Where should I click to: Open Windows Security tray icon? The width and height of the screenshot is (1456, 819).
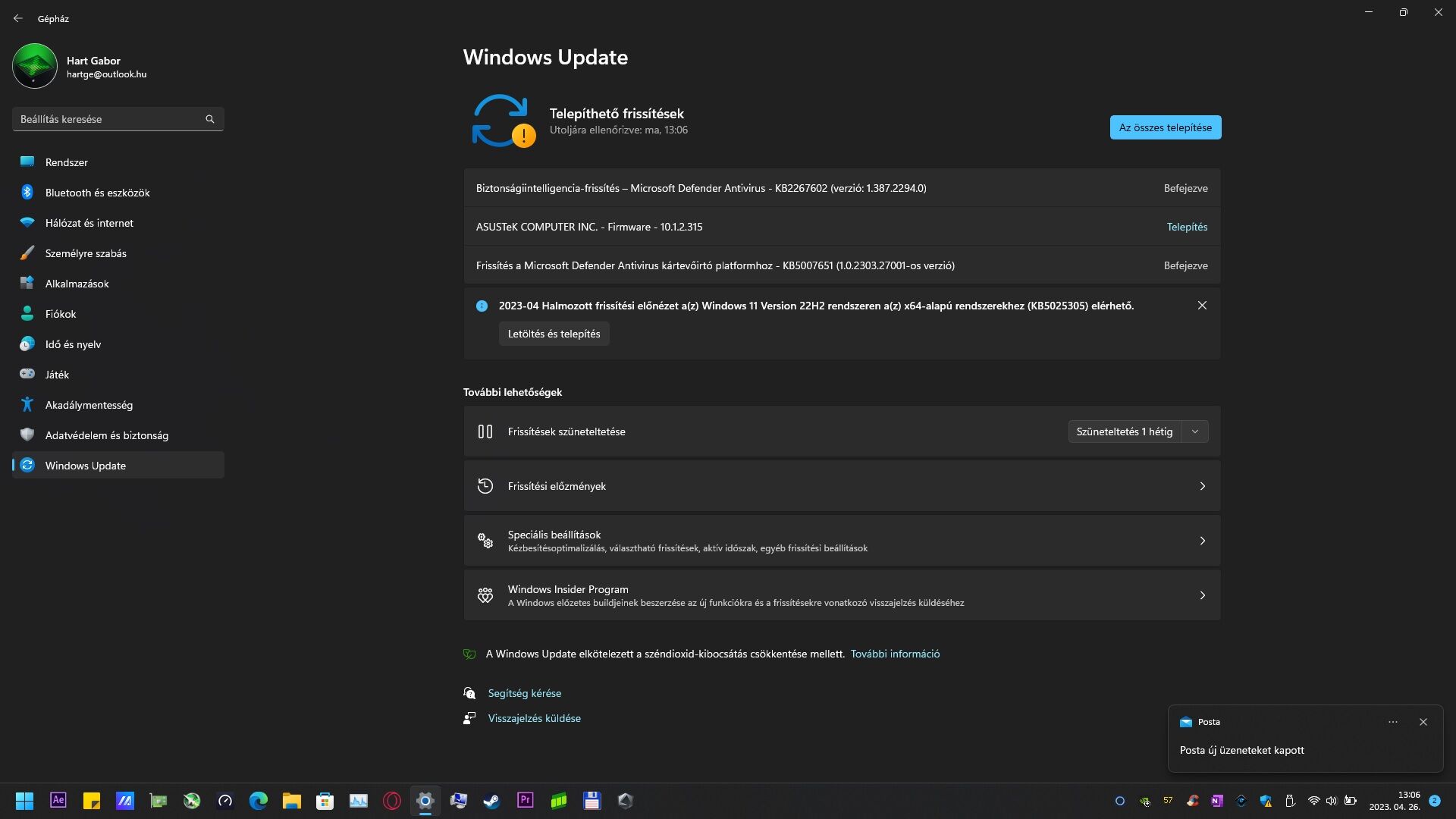click(x=1266, y=801)
